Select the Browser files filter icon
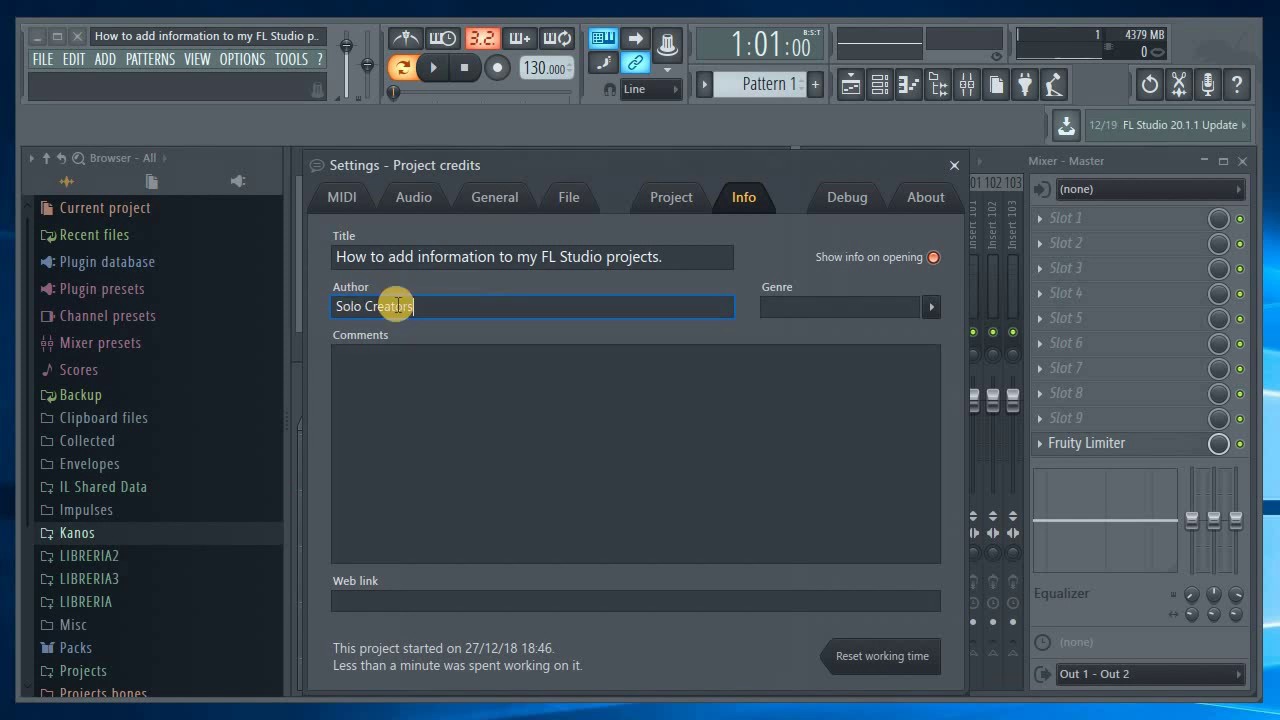Image resolution: width=1280 pixels, height=720 pixels. (152, 181)
